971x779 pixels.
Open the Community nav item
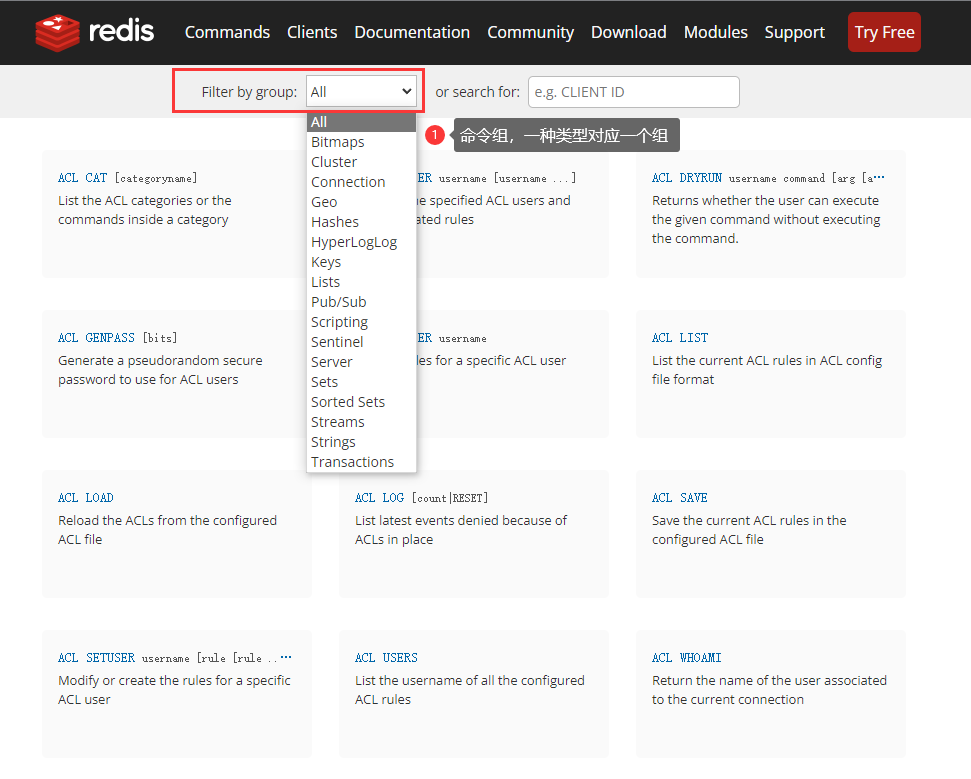coord(531,32)
